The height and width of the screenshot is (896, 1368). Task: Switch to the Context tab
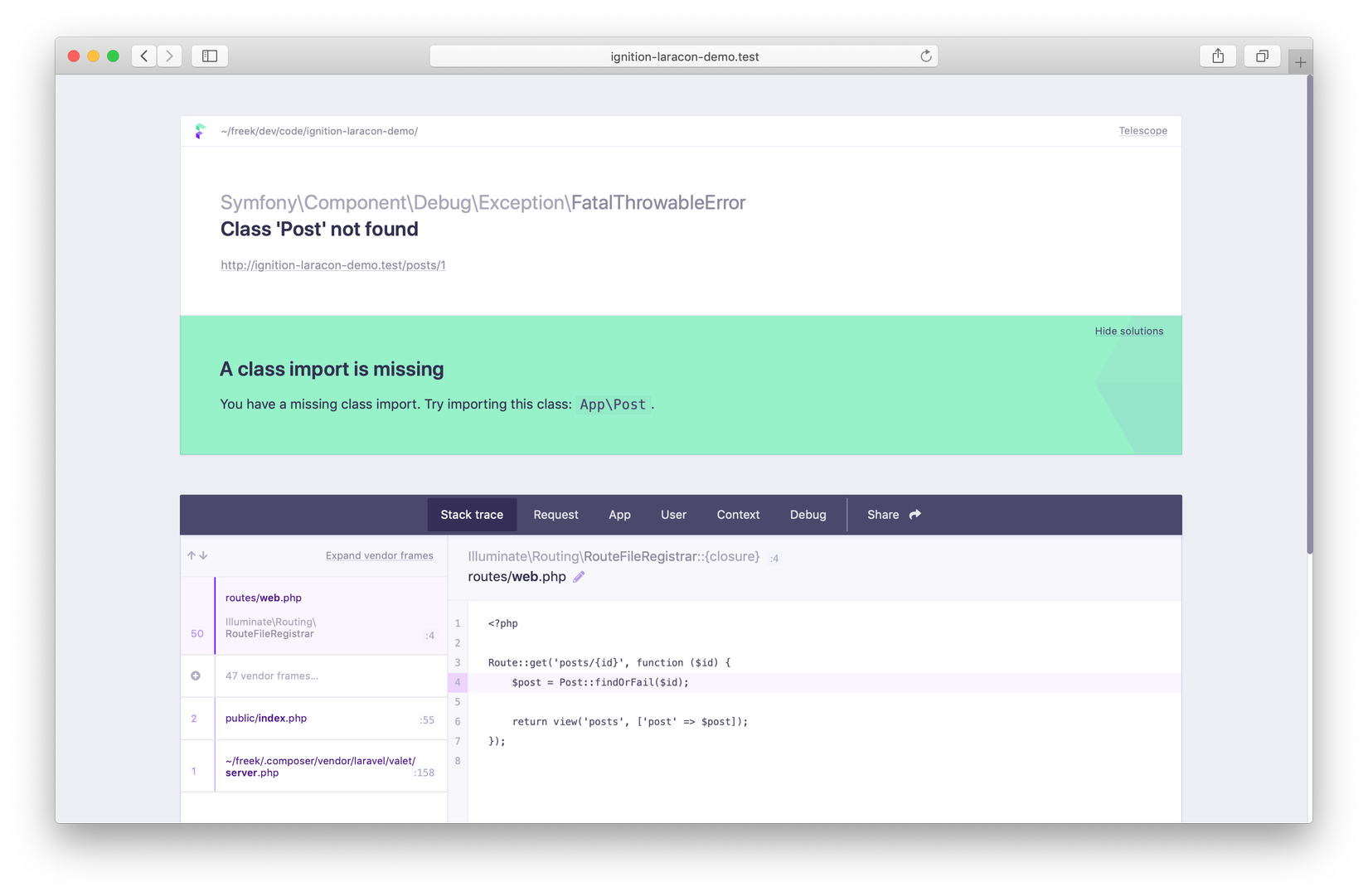[738, 515]
